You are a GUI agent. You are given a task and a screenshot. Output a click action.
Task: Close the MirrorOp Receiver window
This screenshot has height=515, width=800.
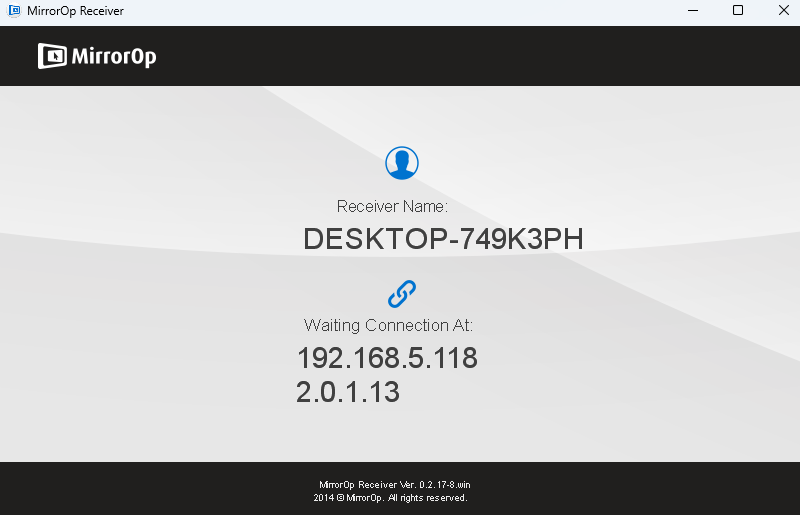784,10
